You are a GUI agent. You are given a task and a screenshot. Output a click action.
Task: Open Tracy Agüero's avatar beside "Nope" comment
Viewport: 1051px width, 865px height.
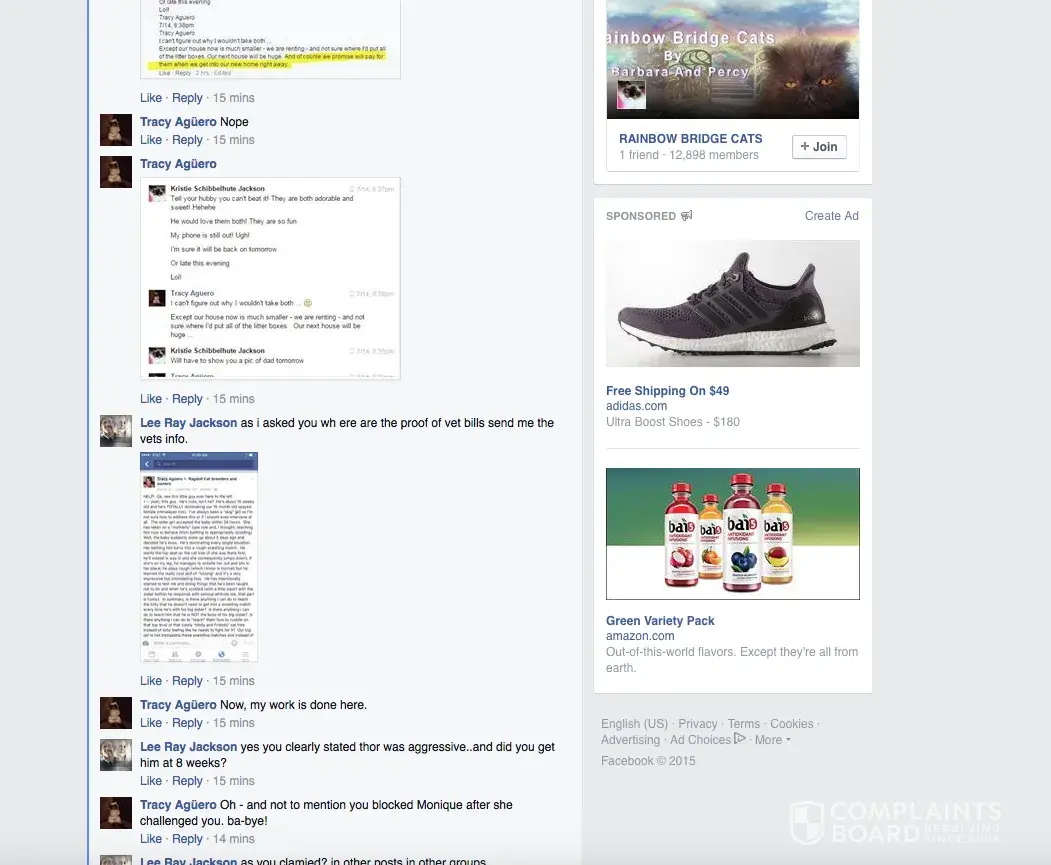(x=116, y=130)
